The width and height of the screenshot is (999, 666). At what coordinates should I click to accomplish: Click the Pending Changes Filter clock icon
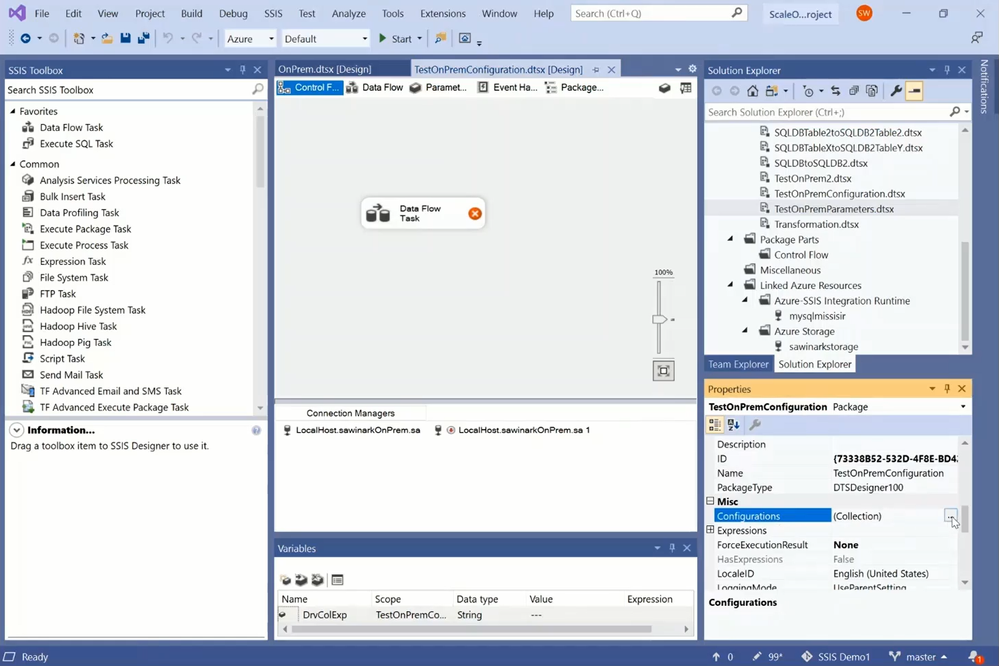tap(809, 91)
